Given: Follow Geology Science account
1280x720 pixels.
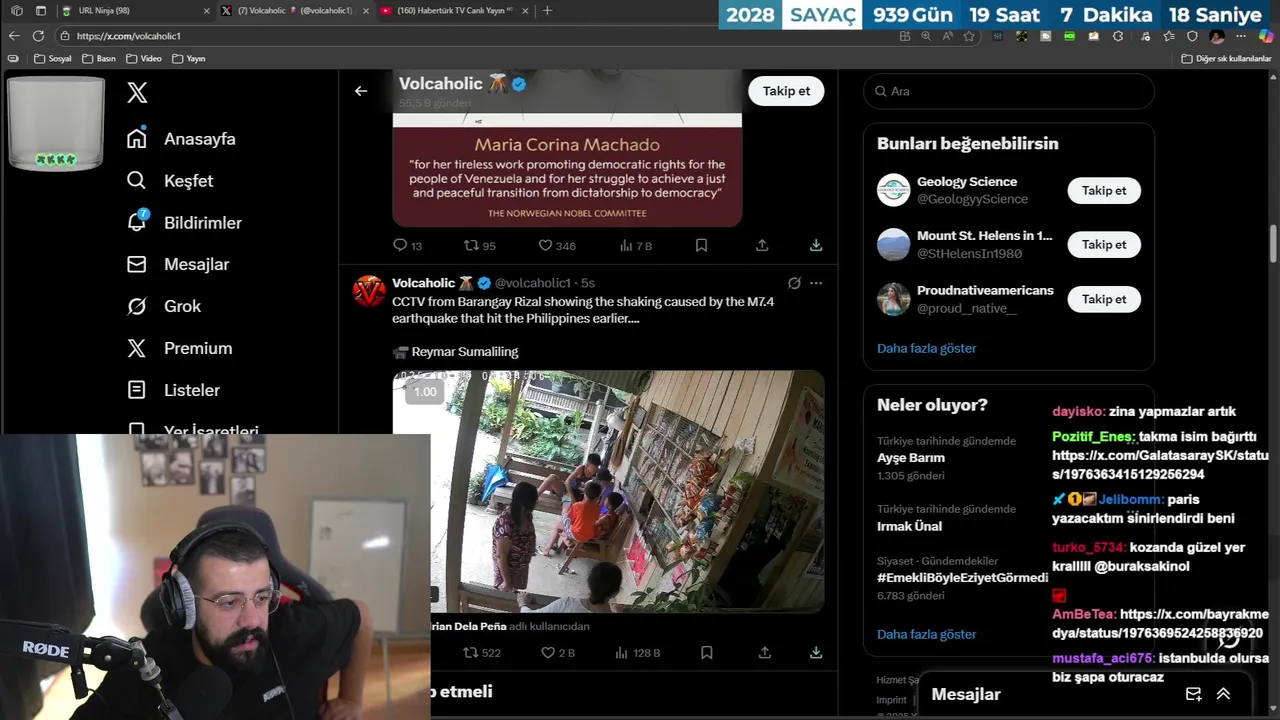Looking at the screenshot, I should (1104, 190).
